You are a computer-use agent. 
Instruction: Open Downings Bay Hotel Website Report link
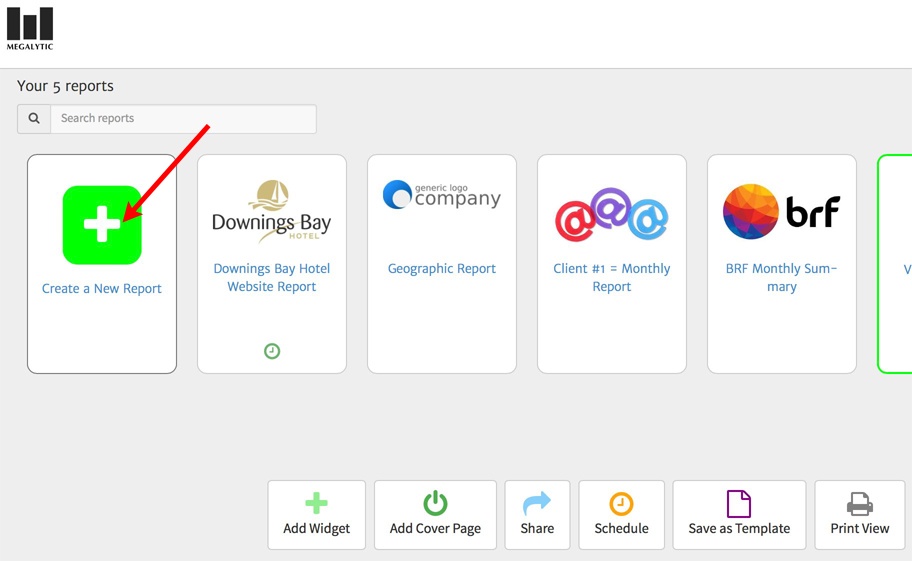(272, 278)
